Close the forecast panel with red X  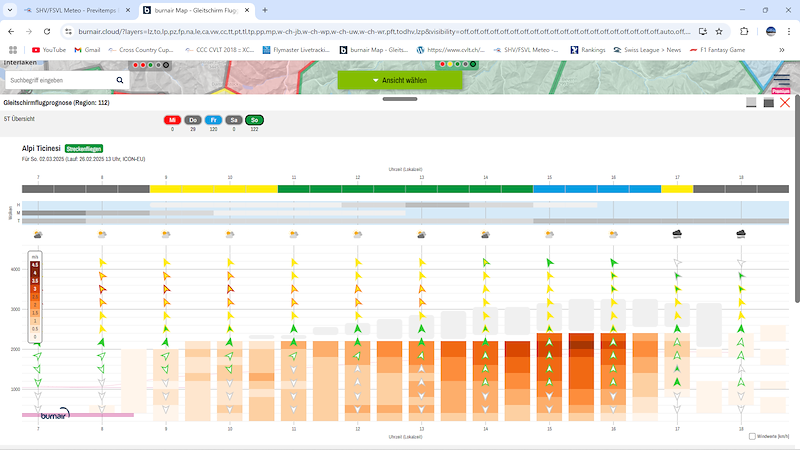(x=785, y=103)
